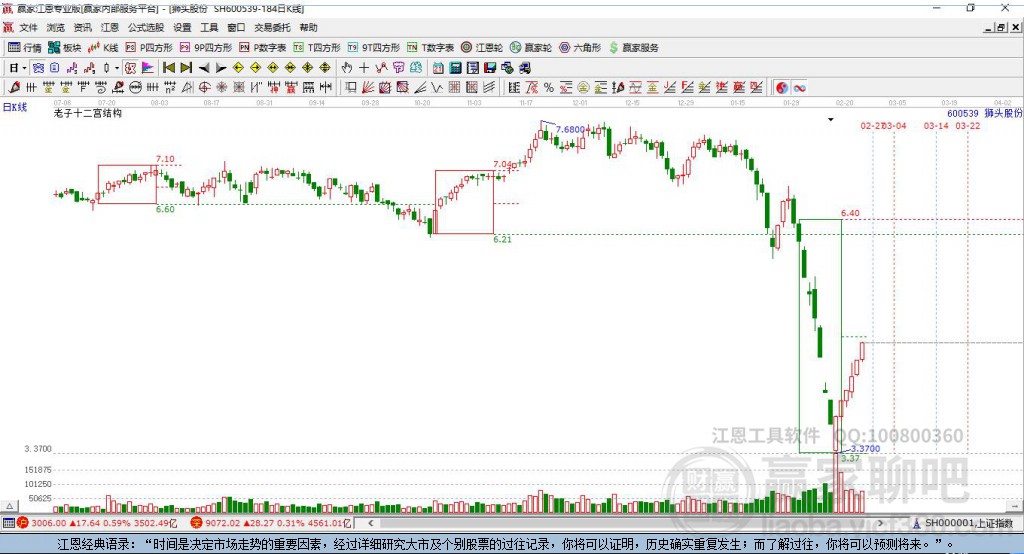
Task: Open the 9T四方形 tool
Action: click(x=374, y=48)
